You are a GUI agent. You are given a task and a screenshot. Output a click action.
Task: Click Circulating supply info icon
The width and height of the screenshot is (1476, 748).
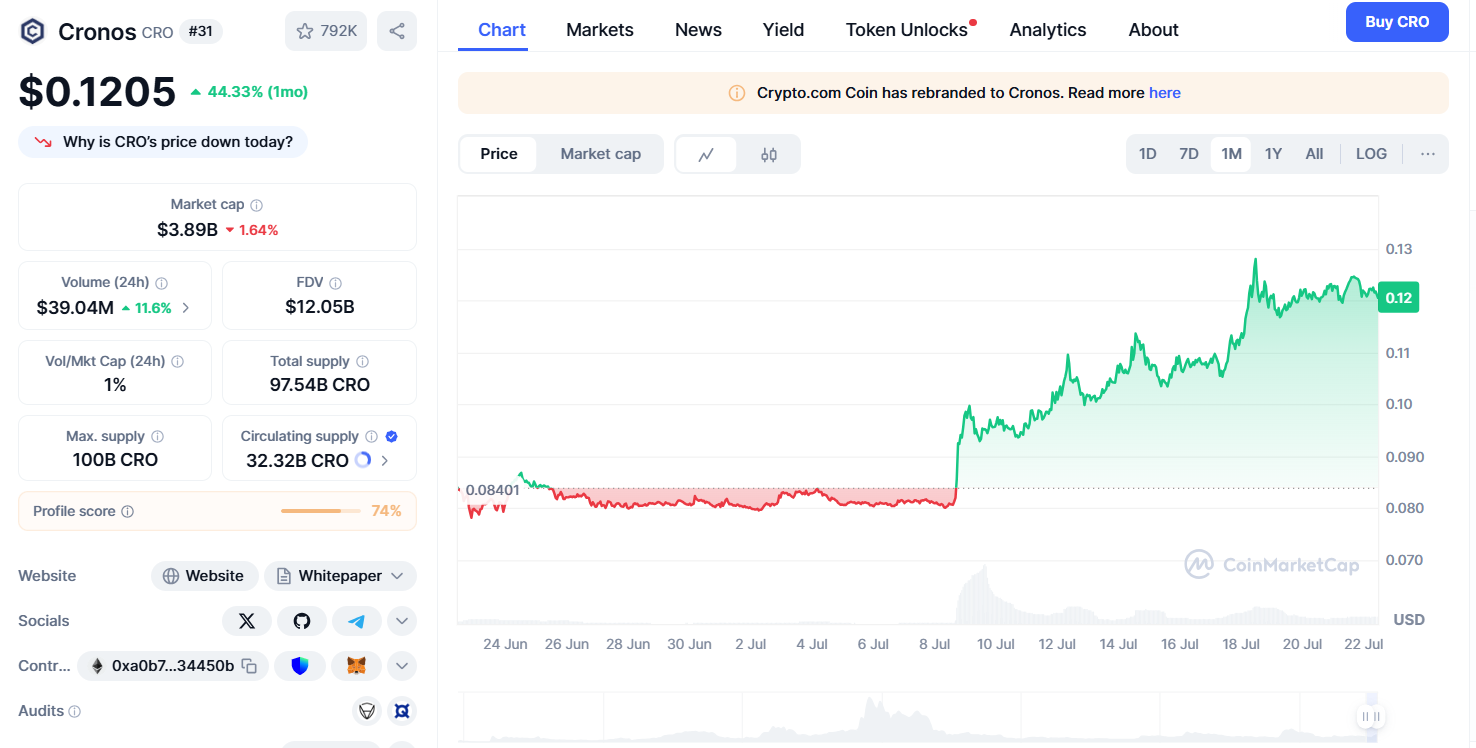[x=371, y=437]
